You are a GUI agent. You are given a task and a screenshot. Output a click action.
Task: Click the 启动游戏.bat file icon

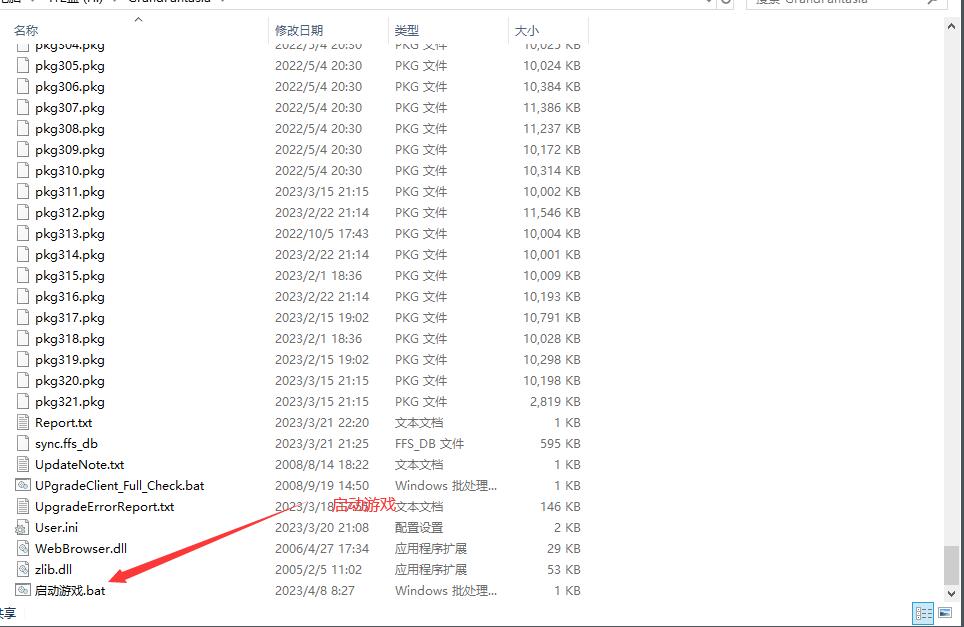(x=24, y=590)
